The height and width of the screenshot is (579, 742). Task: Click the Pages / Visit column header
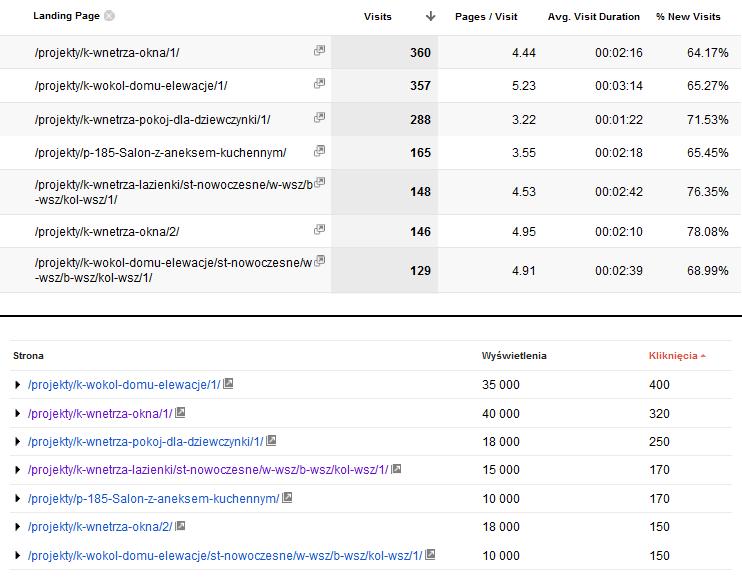click(x=486, y=17)
